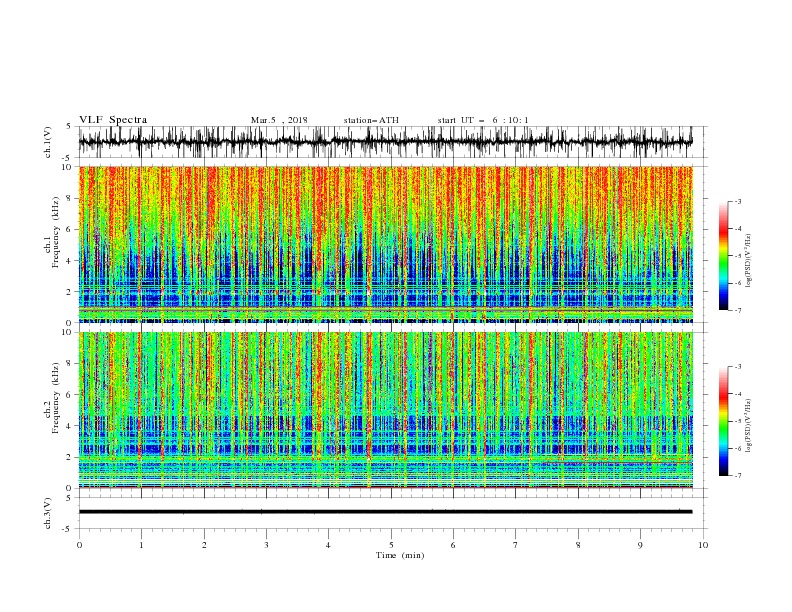
Task: Click the "VLF Spectra" plot title
Action: tap(113, 120)
